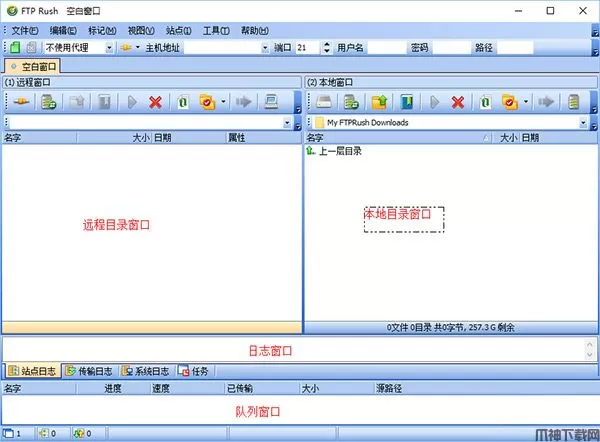Sort the local list by 名字 column header
This screenshot has width=600, height=442.
click(398, 138)
